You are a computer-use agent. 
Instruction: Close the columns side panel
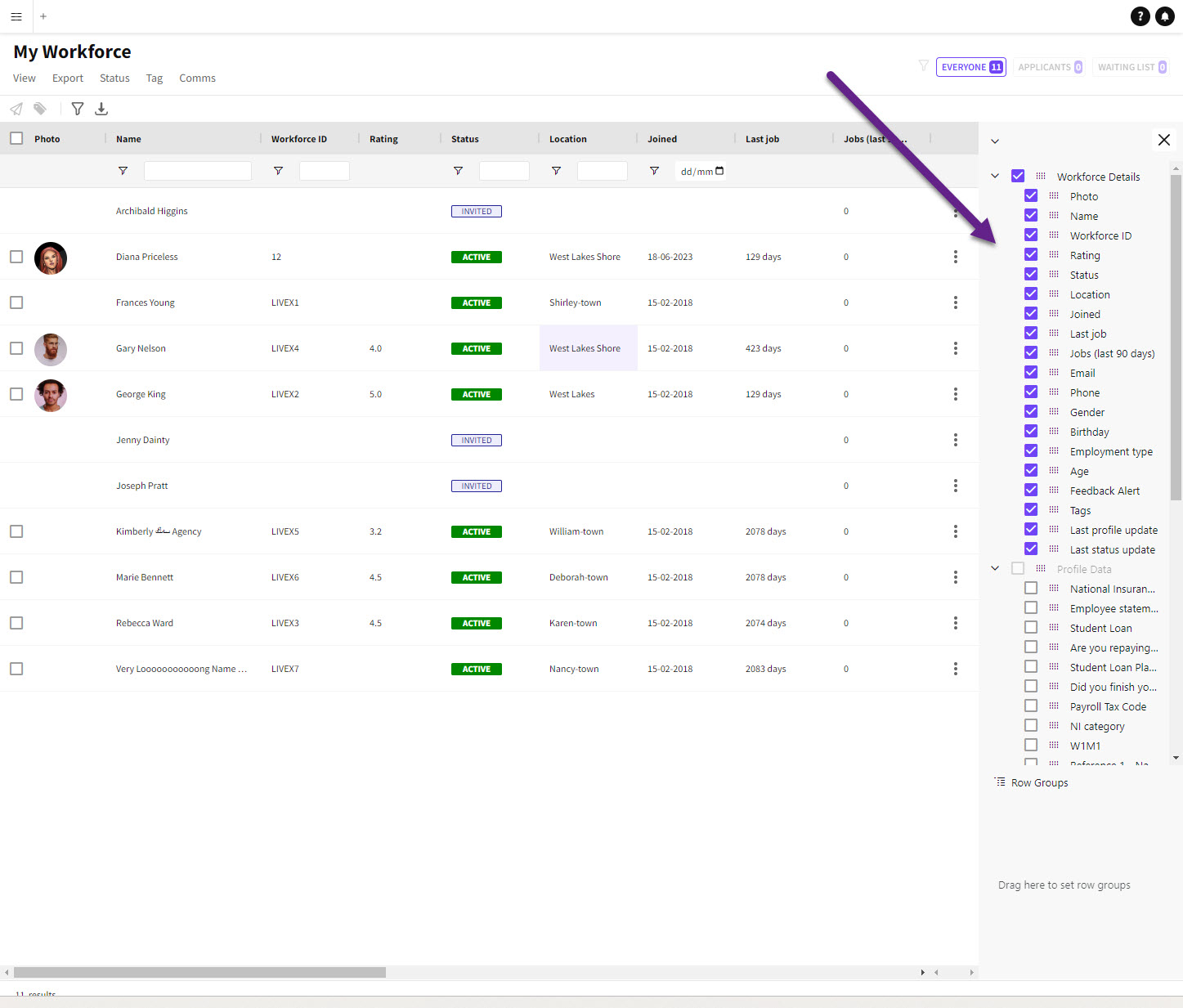1163,140
